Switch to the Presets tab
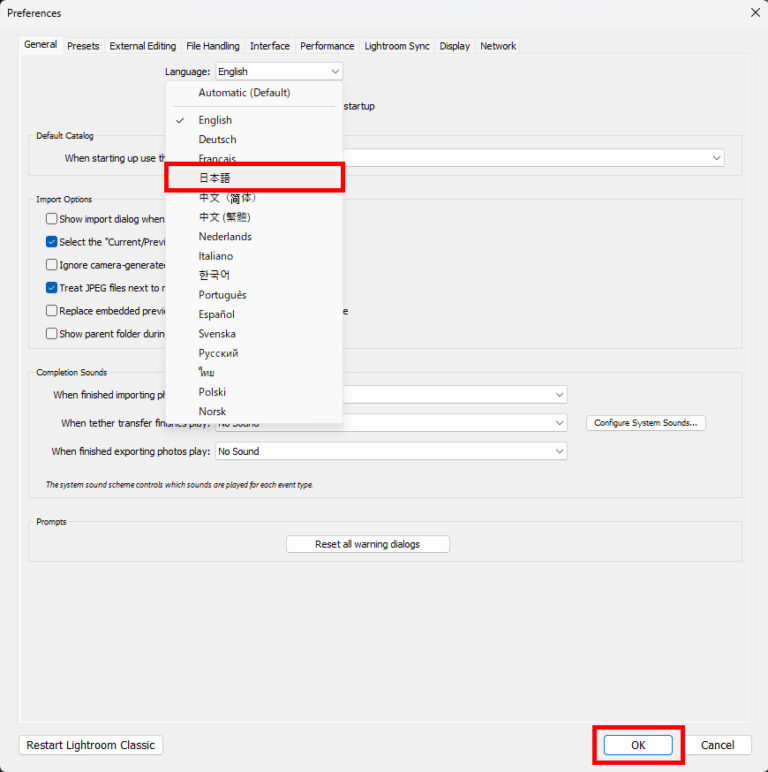The width and height of the screenshot is (768, 772). [x=83, y=46]
